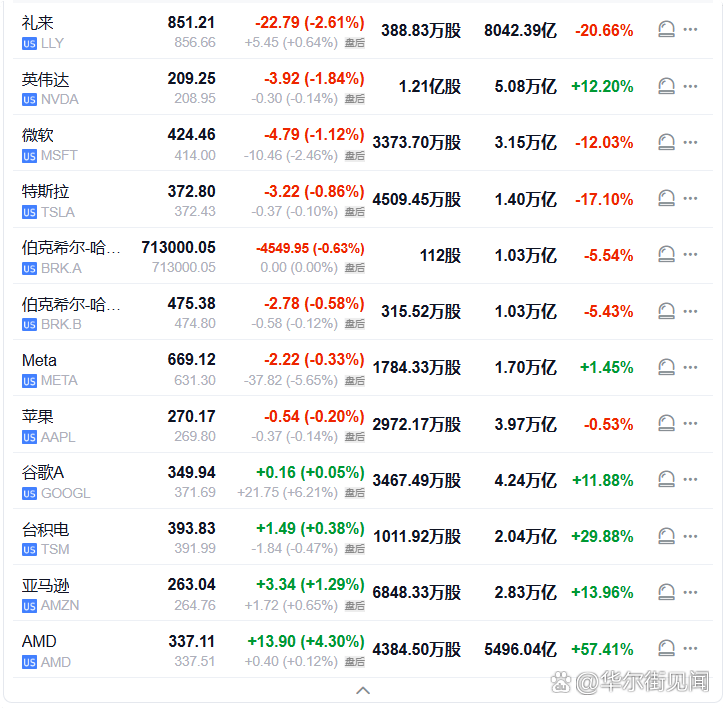
Task: Click the yearly change -20.66%
Action: [604, 30]
